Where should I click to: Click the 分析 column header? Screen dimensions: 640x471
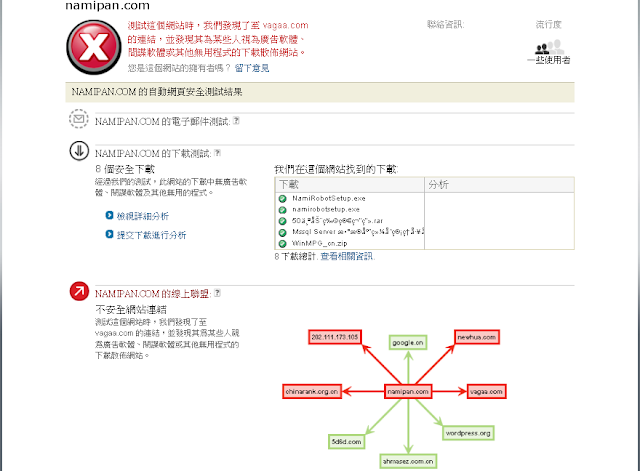(x=438, y=184)
